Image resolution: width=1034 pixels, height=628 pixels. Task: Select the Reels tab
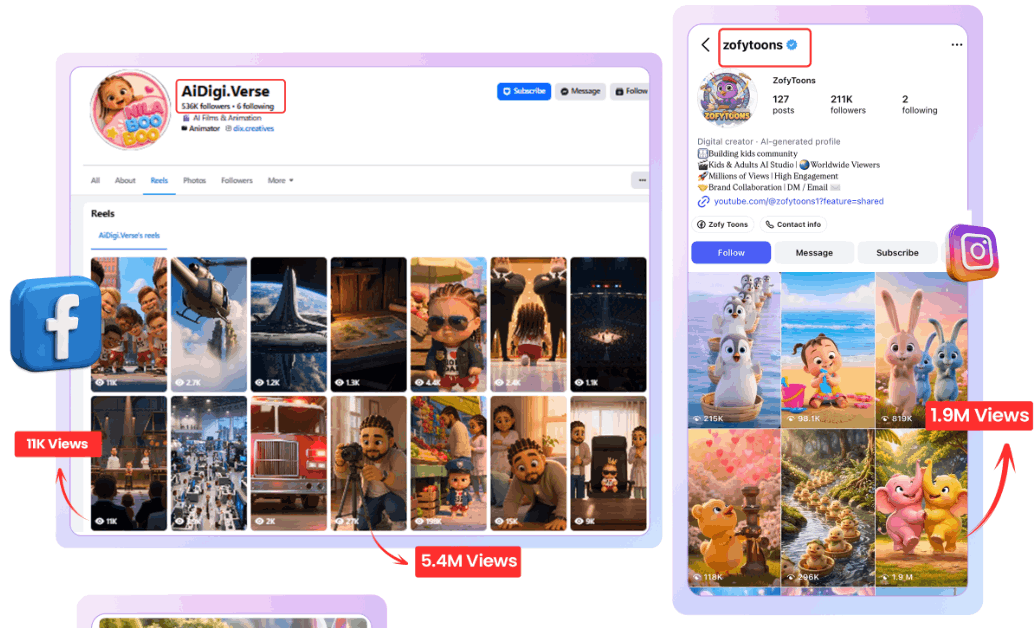click(x=159, y=180)
